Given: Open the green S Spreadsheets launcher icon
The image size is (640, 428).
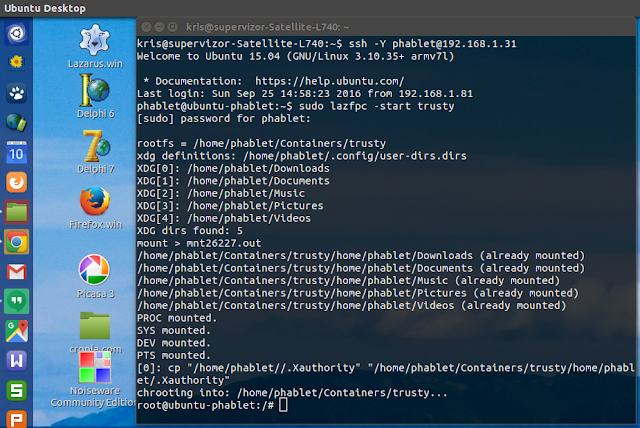Looking at the screenshot, I should pyautogui.click(x=16, y=390).
